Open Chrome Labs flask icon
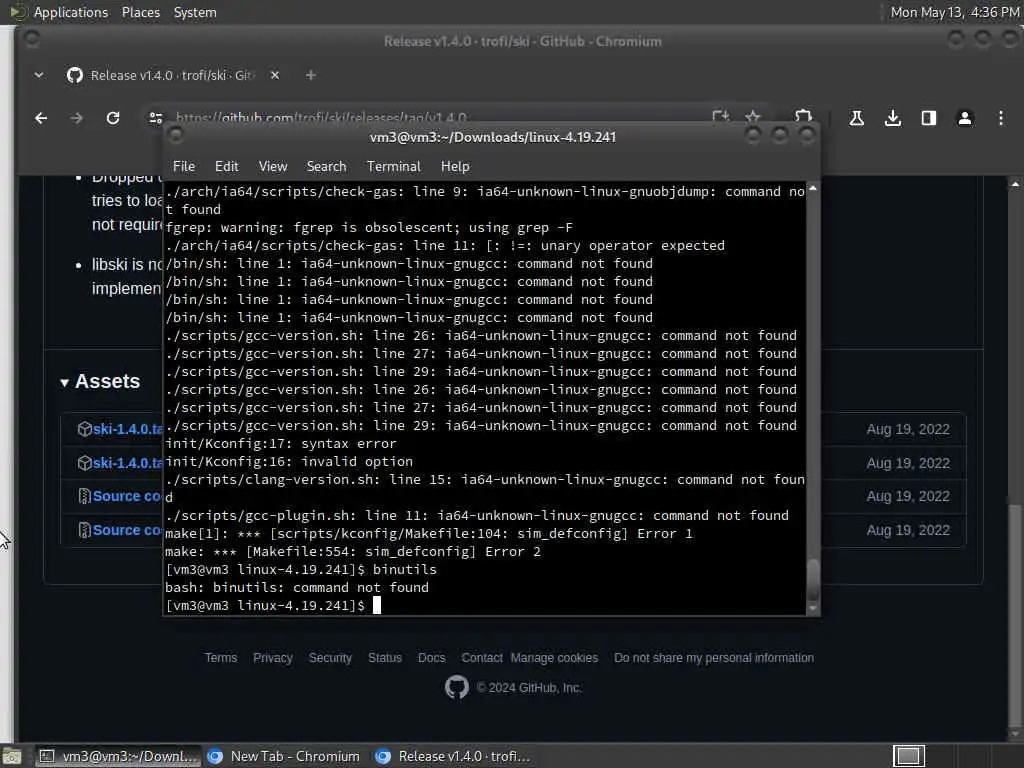Image resolution: width=1024 pixels, height=768 pixels. coord(856,118)
